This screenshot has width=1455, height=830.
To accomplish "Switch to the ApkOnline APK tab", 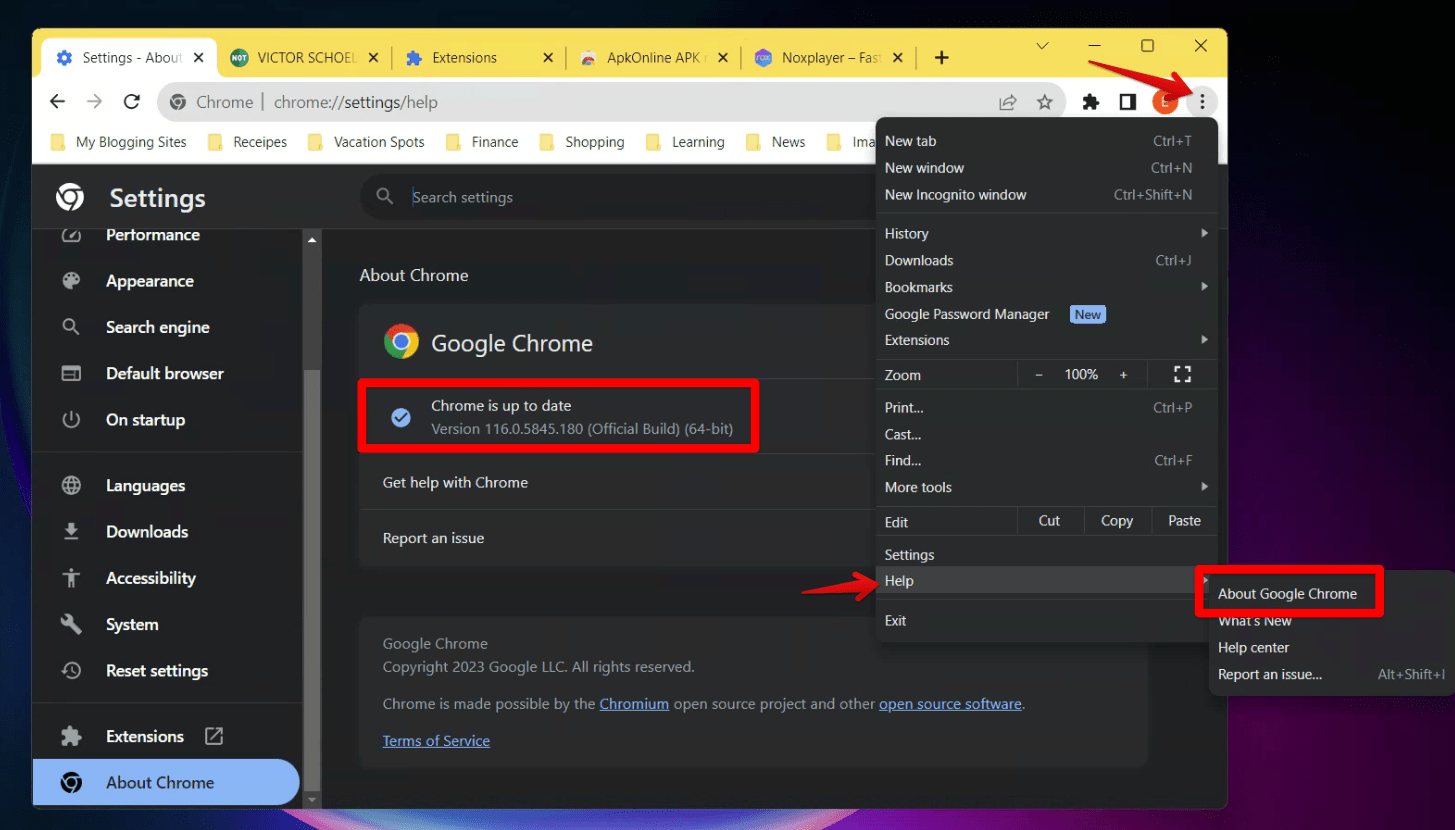I will [653, 58].
